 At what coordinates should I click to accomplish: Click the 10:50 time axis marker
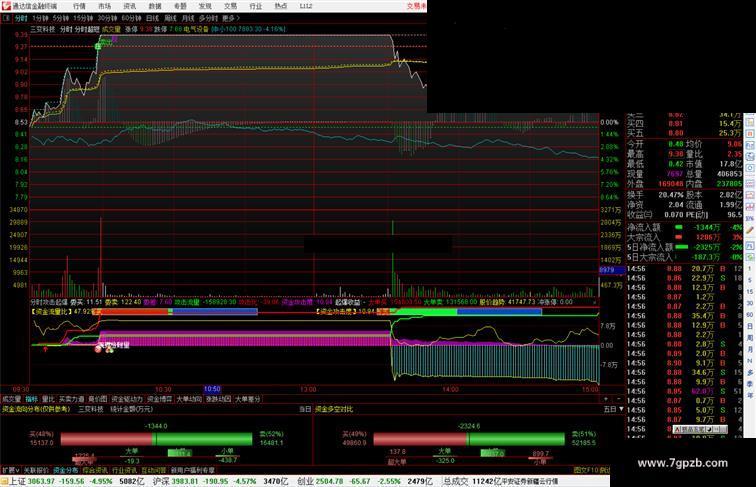pos(212,389)
